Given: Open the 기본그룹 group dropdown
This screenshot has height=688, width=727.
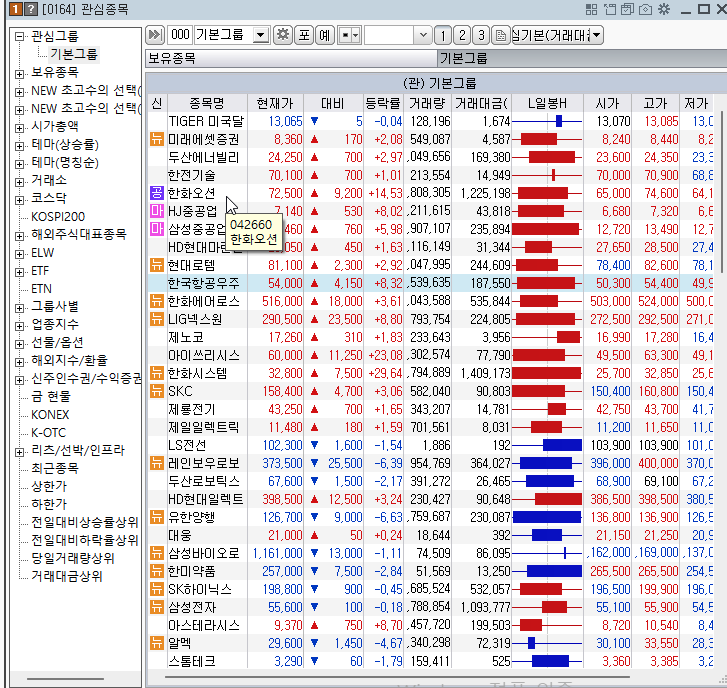Looking at the screenshot, I should click(x=261, y=35).
